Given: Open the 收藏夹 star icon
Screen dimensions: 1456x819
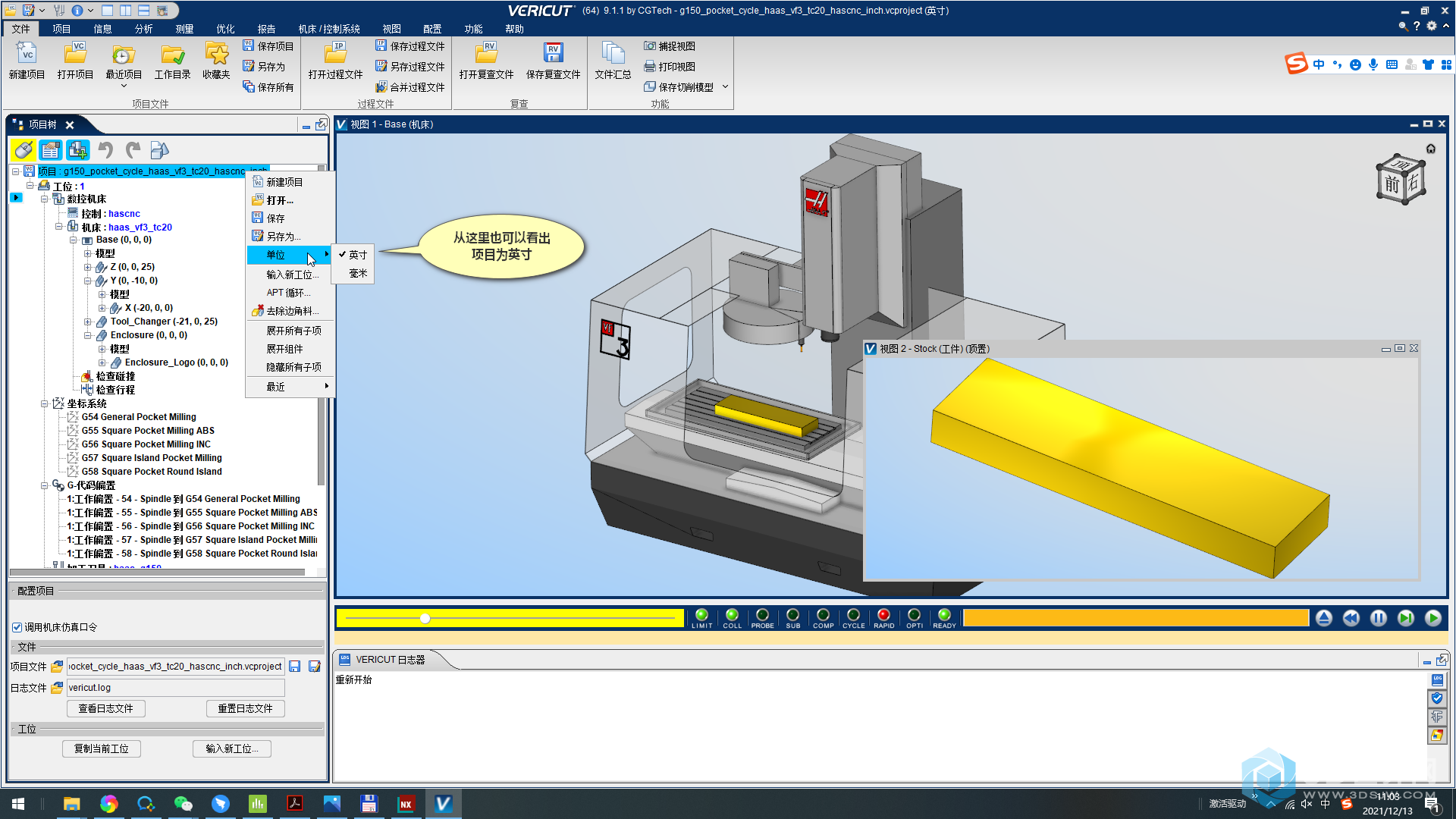Looking at the screenshot, I should [x=216, y=61].
